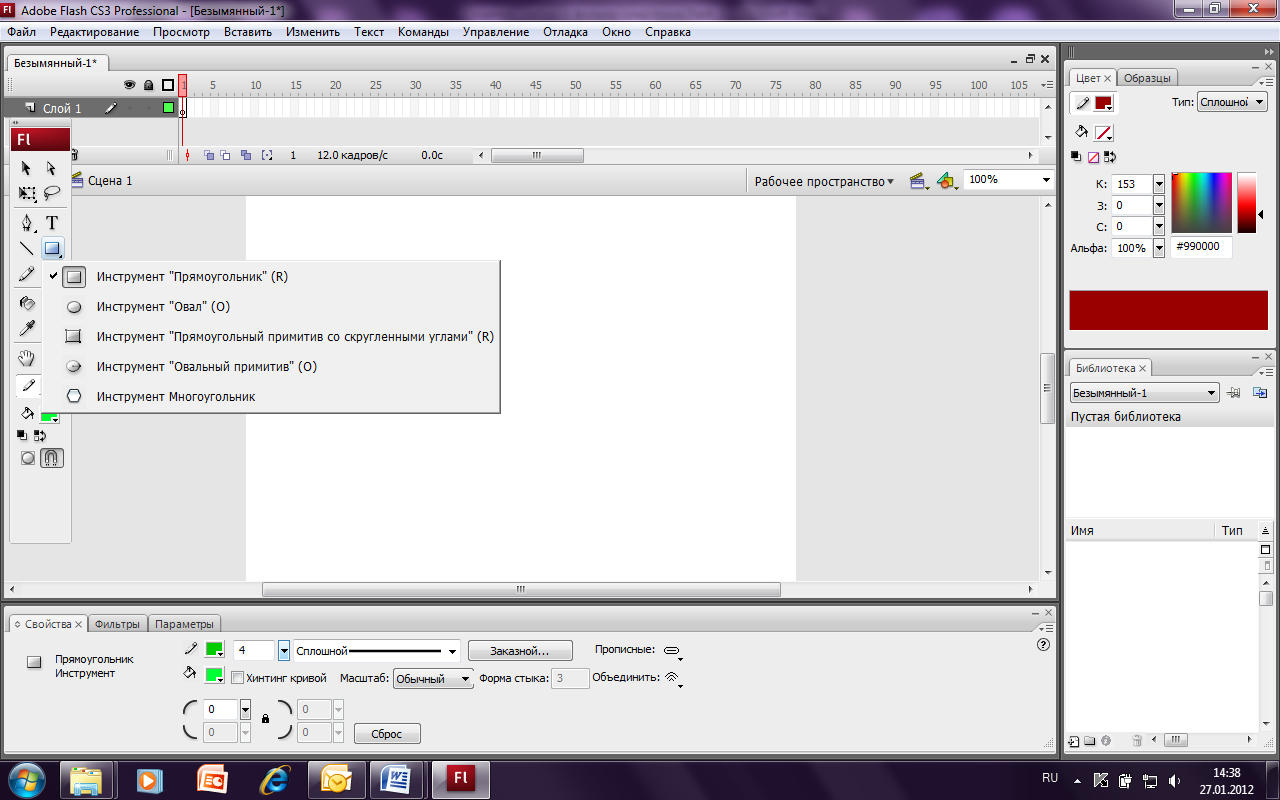Image resolution: width=1280 pixels, height=800 pixels.
Task: Swap colors in the Color panel
Action: [x=1110, y=157]
